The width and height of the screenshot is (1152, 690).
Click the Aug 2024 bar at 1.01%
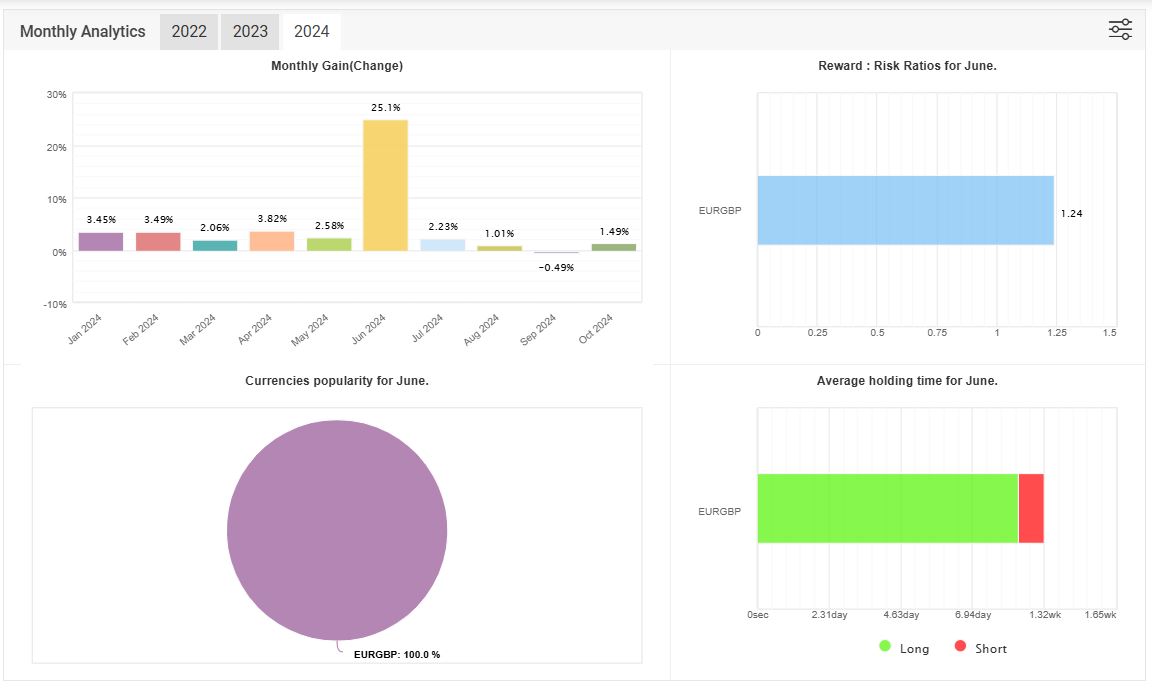[x=499, y=248]
